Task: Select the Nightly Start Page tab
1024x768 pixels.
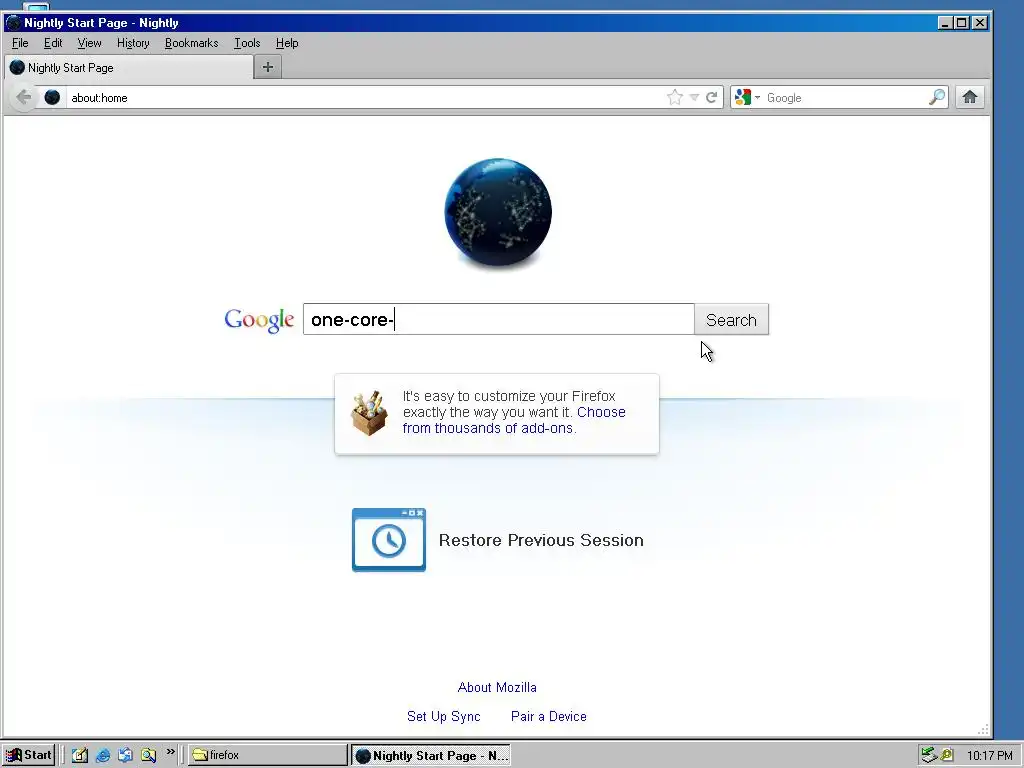Action: coord(129,67)
